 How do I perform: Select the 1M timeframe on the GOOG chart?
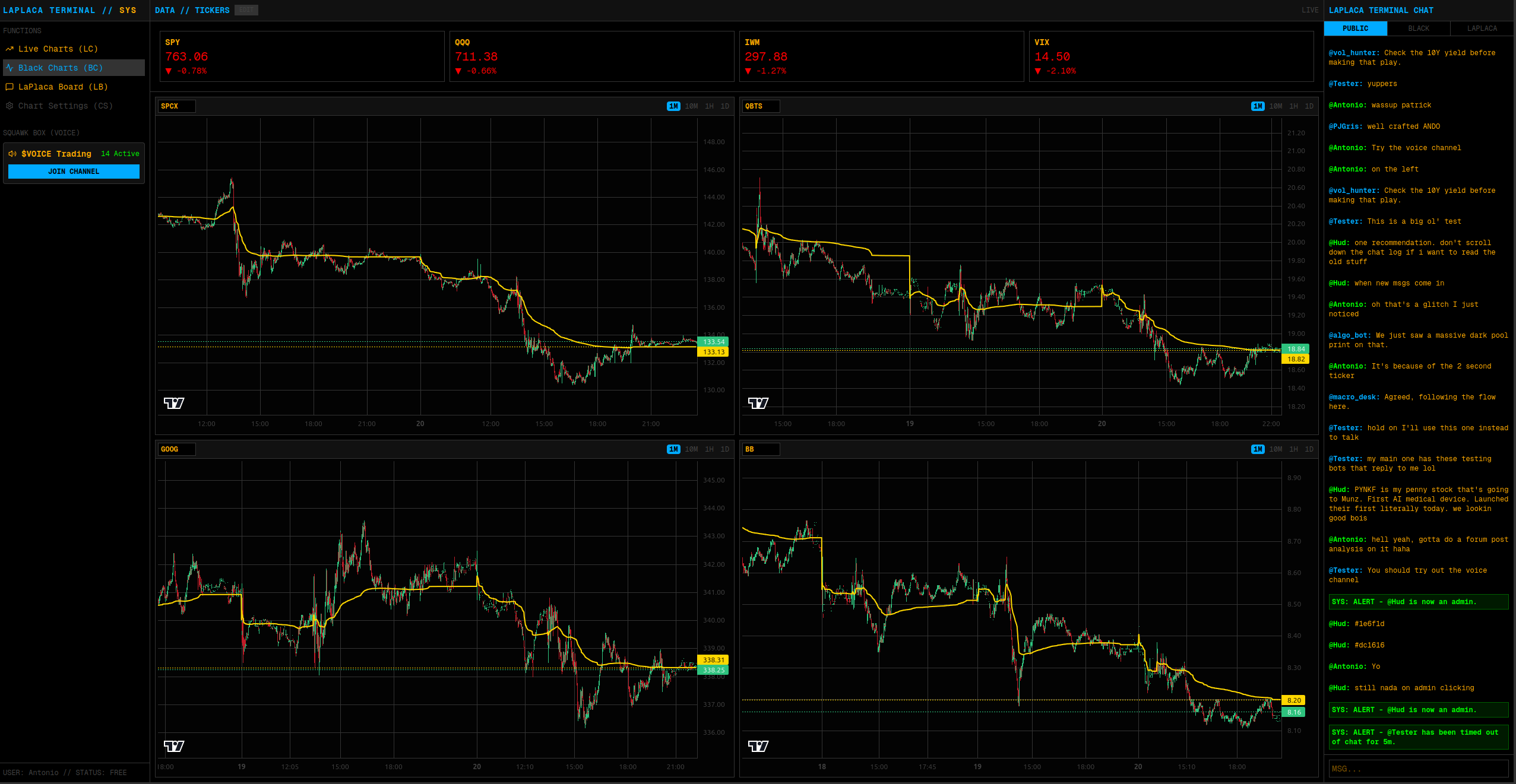[x=673, y=449]
